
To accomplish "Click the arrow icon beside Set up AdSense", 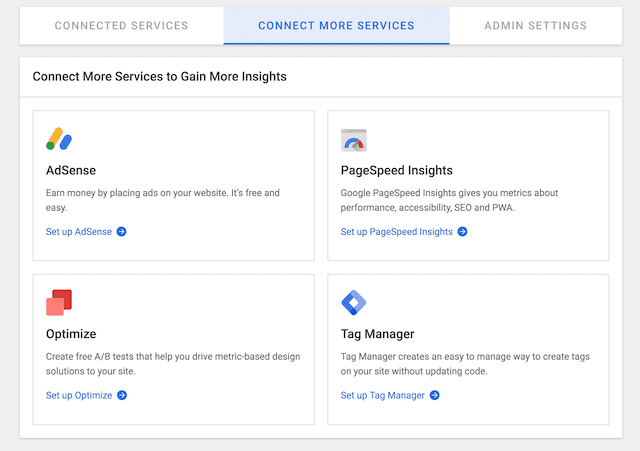I will (121, 231).
